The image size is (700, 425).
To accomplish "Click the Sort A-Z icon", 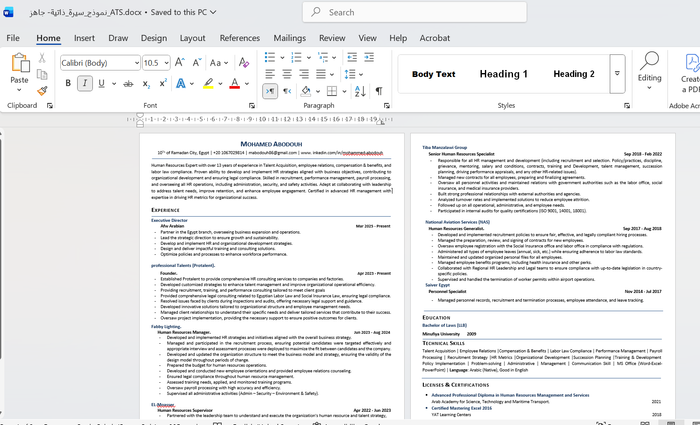I will point(357,91).
